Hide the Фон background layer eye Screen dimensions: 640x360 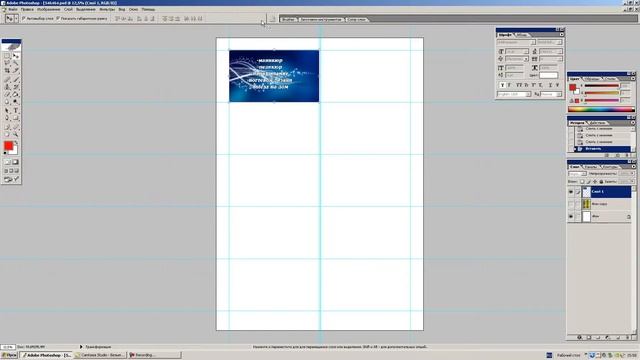pos(571,216)
